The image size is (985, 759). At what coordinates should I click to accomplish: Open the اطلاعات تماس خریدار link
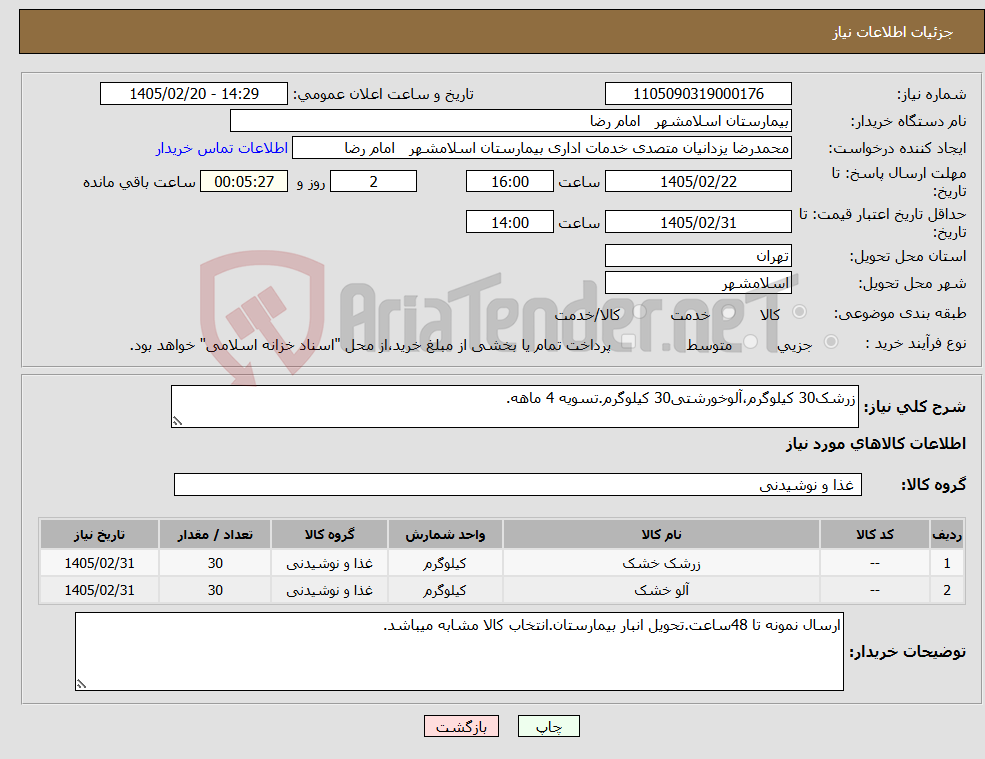pyautogui.click(x=222, y=148)
